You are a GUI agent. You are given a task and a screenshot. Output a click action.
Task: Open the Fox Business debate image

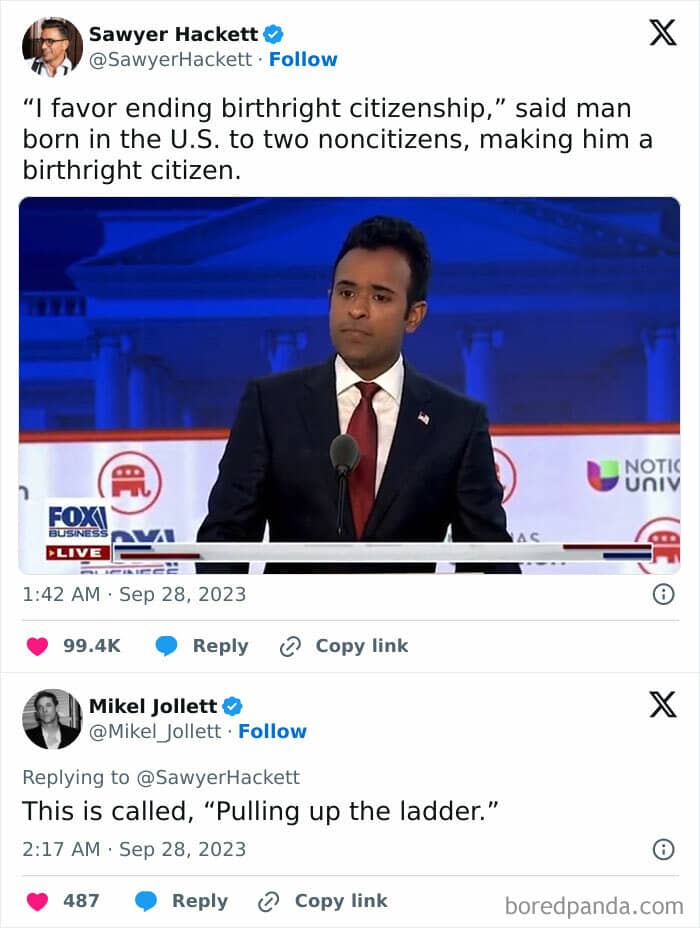pos(349,385)
